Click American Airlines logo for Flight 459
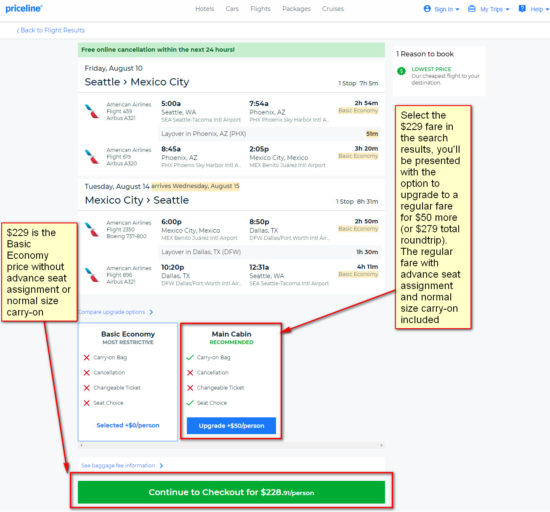Image resolution: width=550 pixels, height=512 pixels. click(x=92, y=111)
